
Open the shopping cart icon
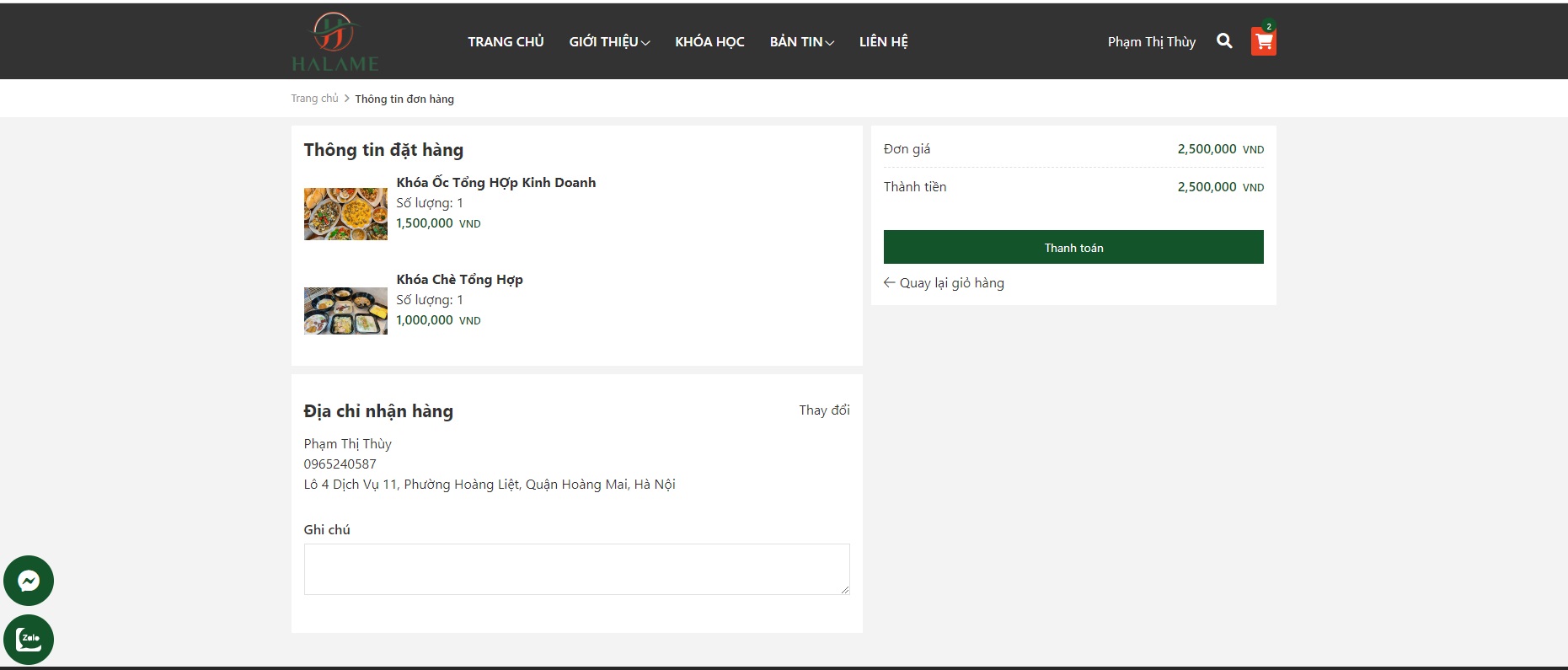click(1263, 41)
